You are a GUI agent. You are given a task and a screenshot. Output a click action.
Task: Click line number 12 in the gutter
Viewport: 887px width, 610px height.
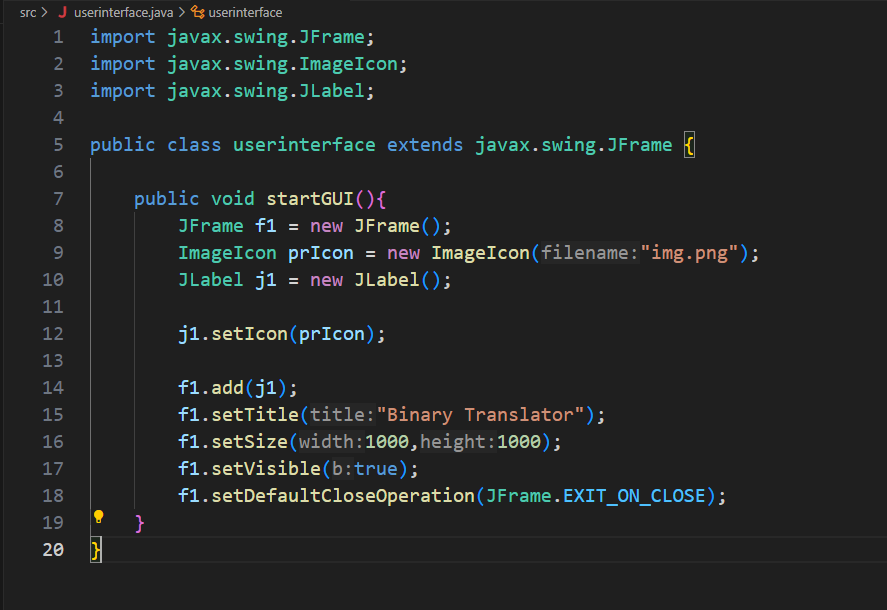[x=52, y=334]
